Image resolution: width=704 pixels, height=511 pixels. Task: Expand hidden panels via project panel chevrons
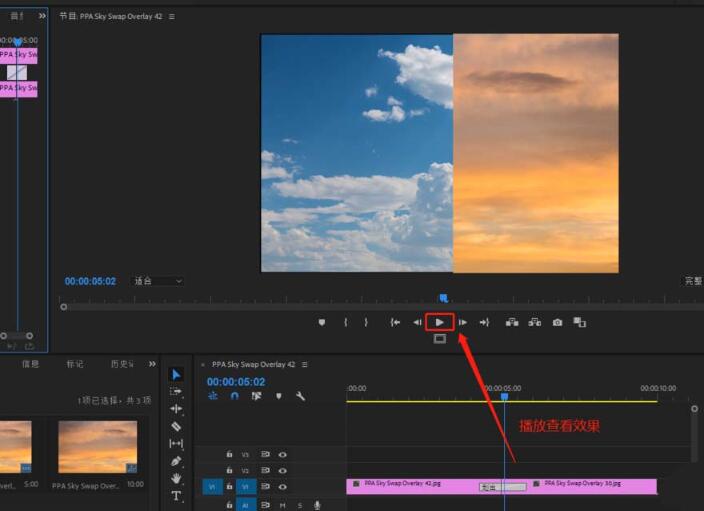pos(153,364)
